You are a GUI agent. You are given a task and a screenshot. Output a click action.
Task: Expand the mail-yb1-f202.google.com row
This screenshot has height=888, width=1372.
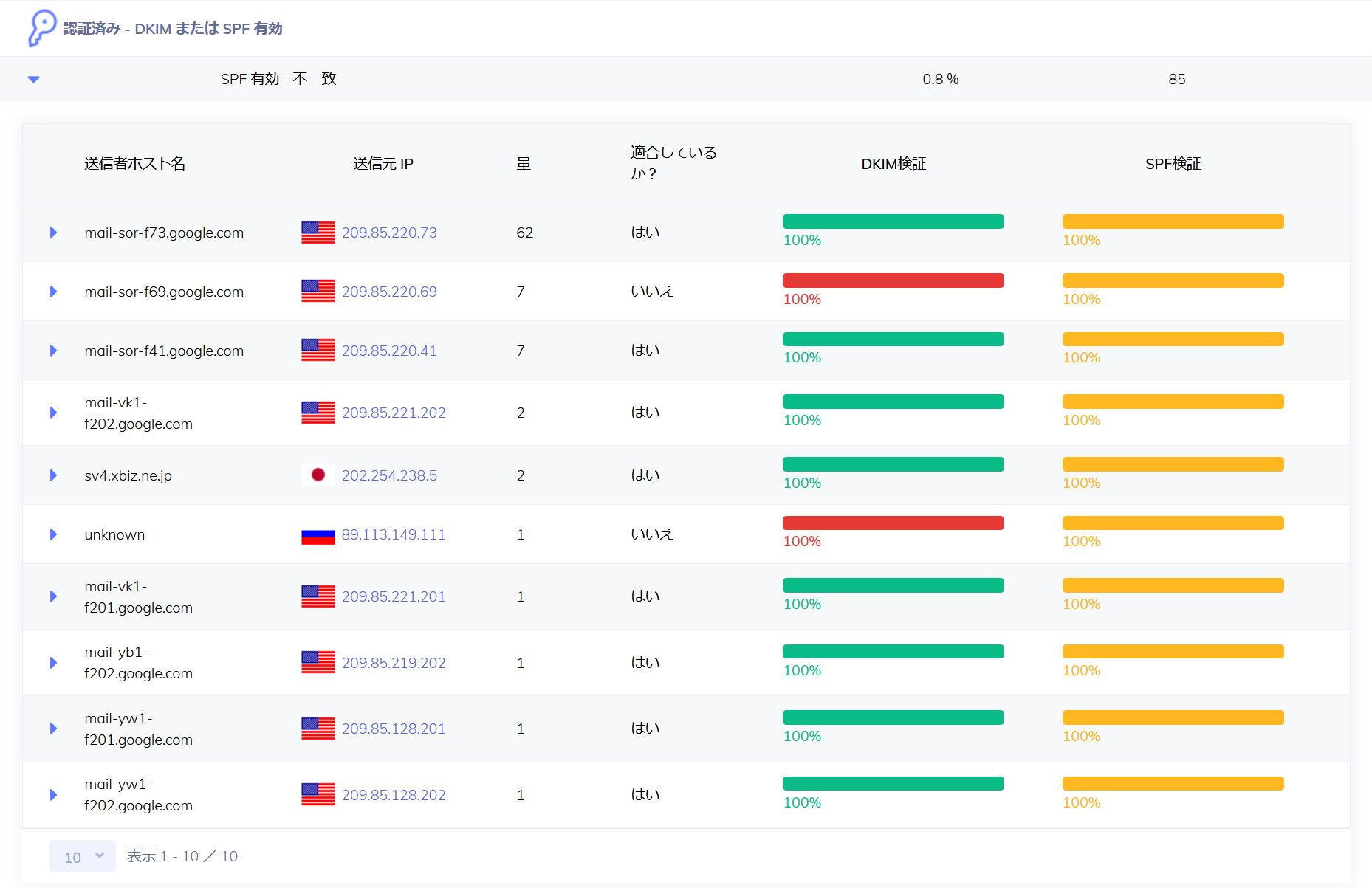pos(53,663)
